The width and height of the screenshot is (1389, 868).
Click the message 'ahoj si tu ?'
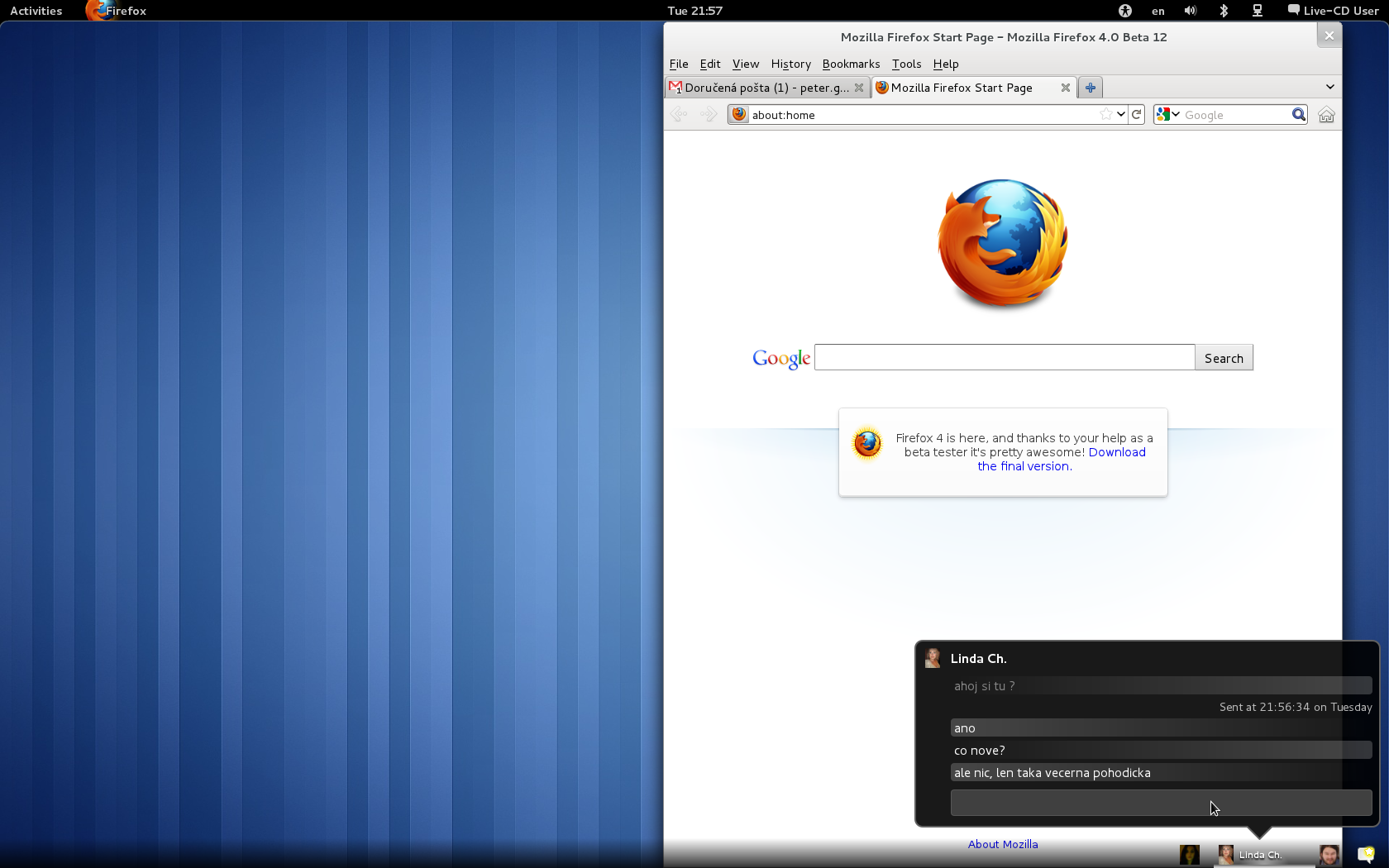tap(1161, 686)
